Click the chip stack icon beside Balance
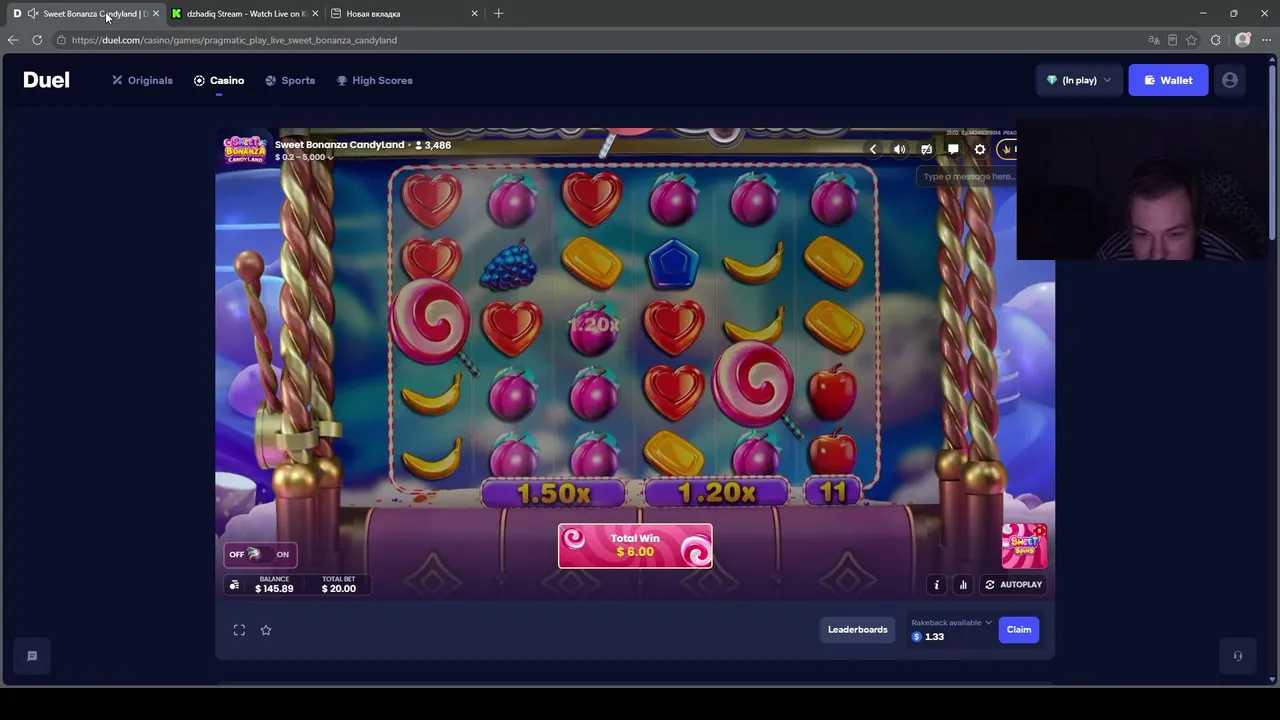The image size is (1280, 720). tap(234, 585)
